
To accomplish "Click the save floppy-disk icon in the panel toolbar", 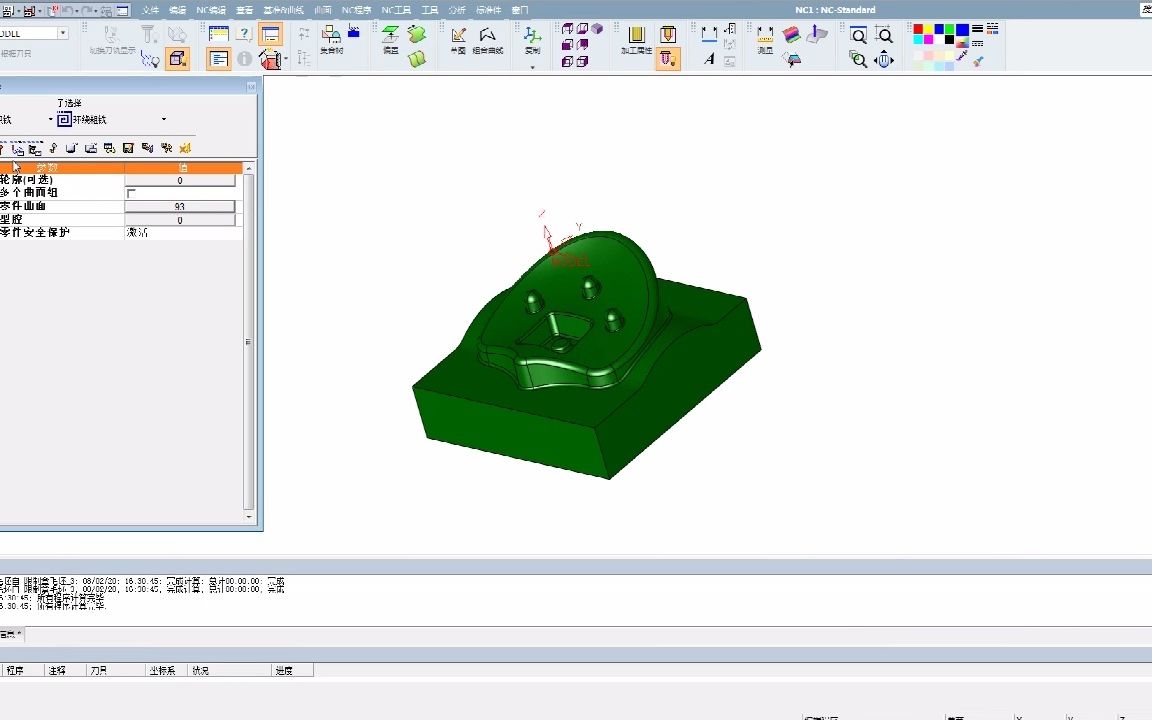I will [x=128, y=148].
